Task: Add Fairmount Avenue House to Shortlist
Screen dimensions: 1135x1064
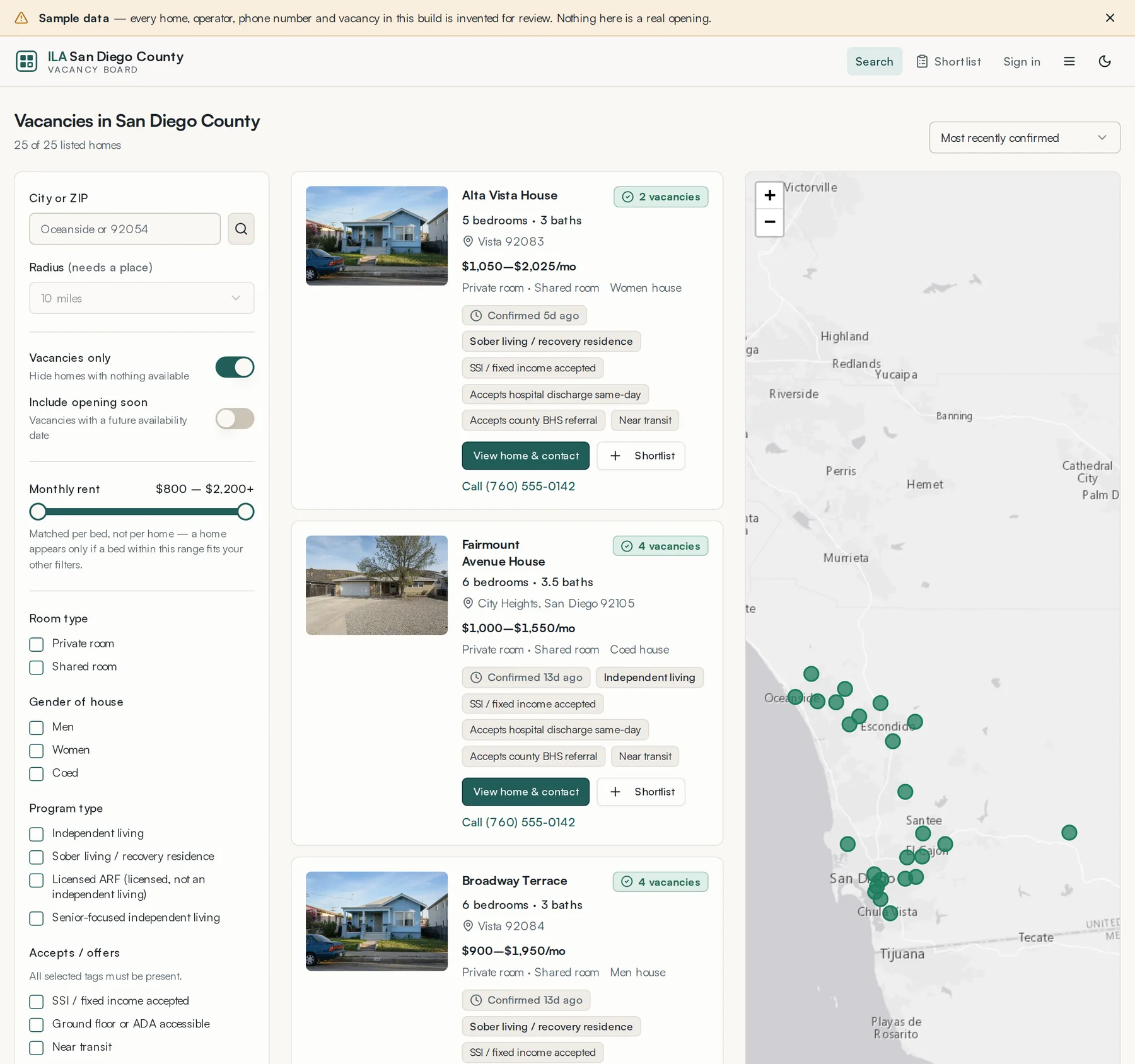Action: point(641,792)
